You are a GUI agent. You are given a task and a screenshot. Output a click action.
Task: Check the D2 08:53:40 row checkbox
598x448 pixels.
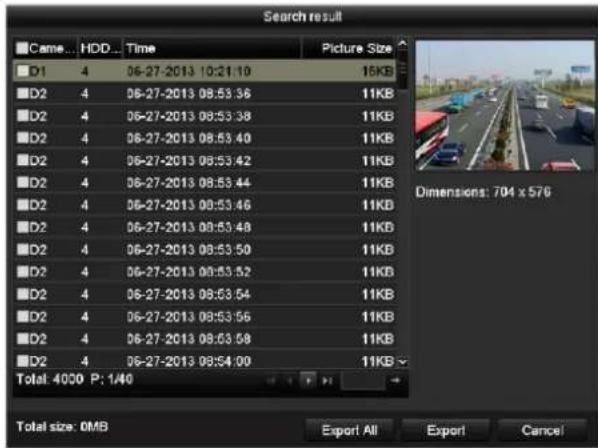coord(23,138)
